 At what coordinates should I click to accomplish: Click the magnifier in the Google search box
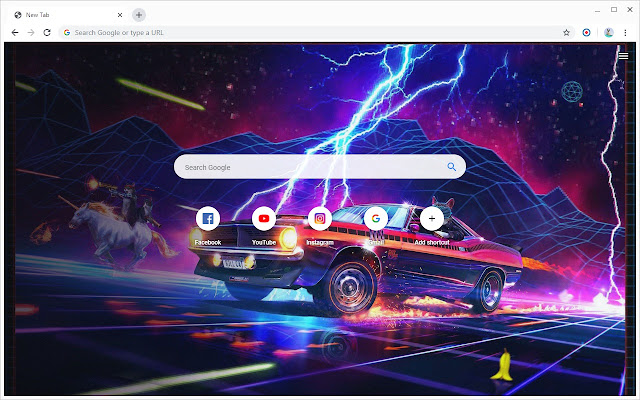click(451, 167)
